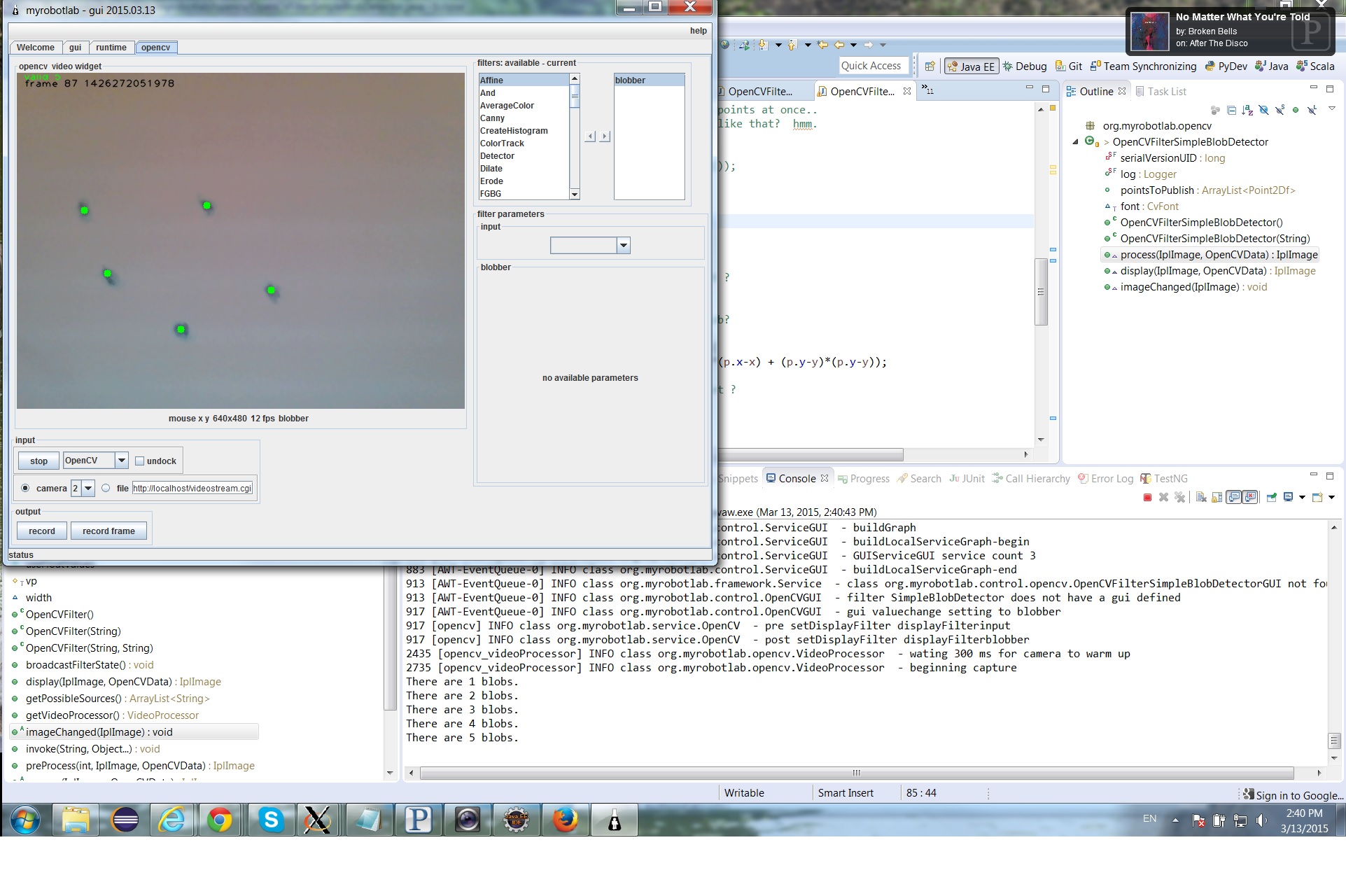The image size is (1346, 896).
Task: Click the Open Console icon
Action: point(1317,497)
